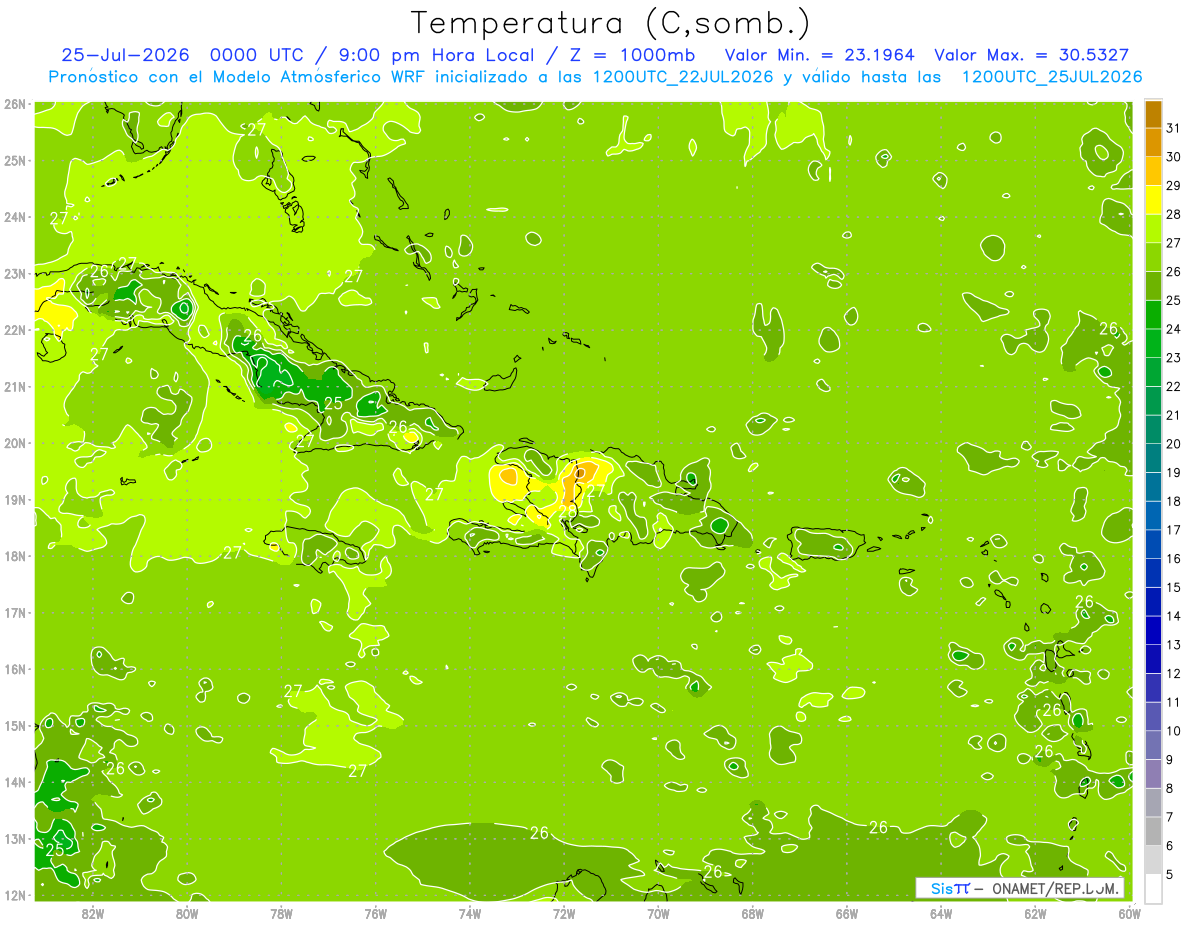Click the legend value 20 on color bar
Image resolution: width=1200 pixels, height=927 pixels.
tap(1173, 444)
